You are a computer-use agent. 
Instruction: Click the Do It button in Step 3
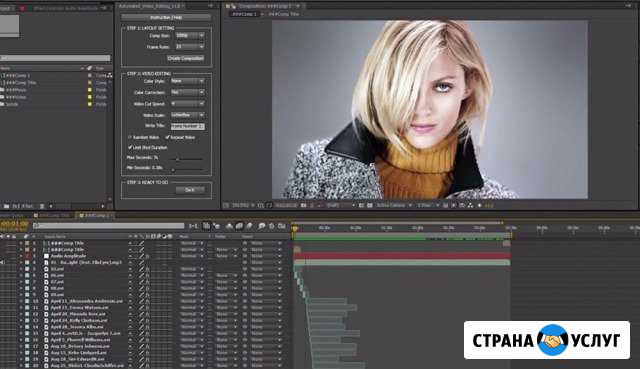click(190, 190)
